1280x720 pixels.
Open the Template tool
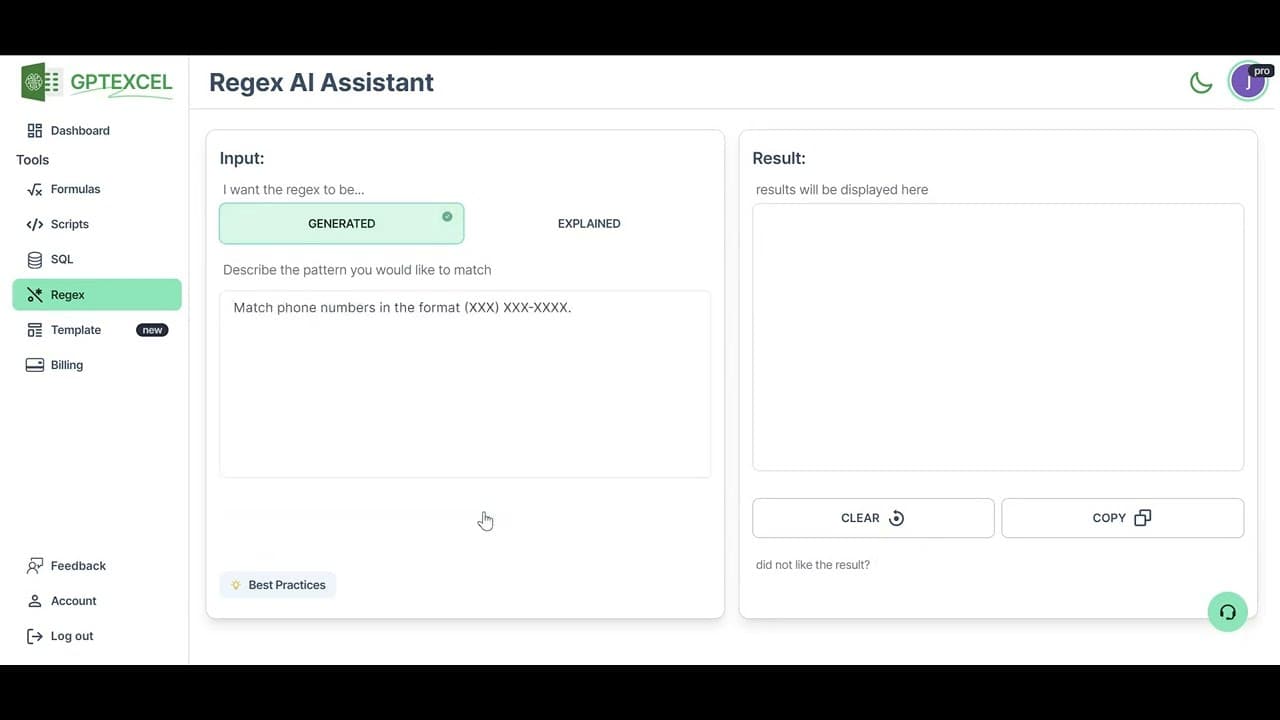click(75, 329)
